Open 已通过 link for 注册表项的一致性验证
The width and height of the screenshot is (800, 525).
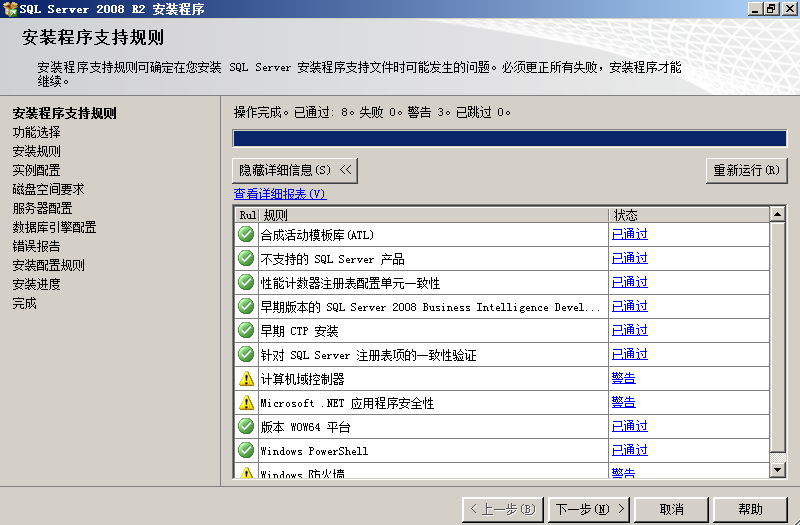(x=630, y=354)
